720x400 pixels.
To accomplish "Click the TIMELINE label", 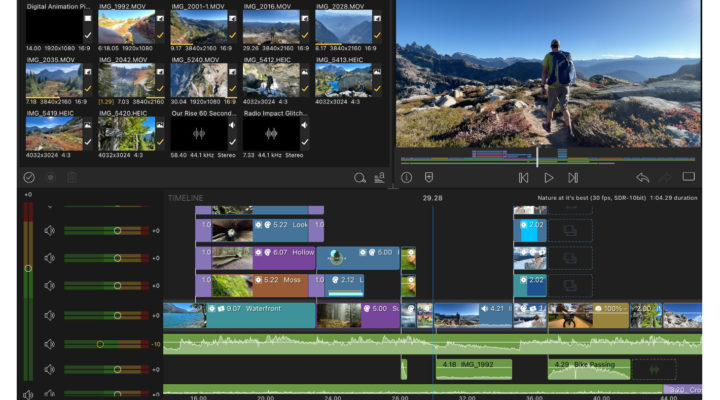I will coord(186,198).
